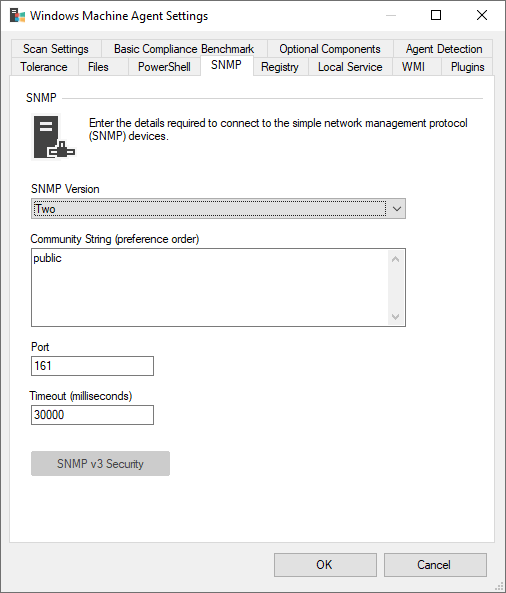
Task: Select the Agent Detection tab
Action: point(444,49)
